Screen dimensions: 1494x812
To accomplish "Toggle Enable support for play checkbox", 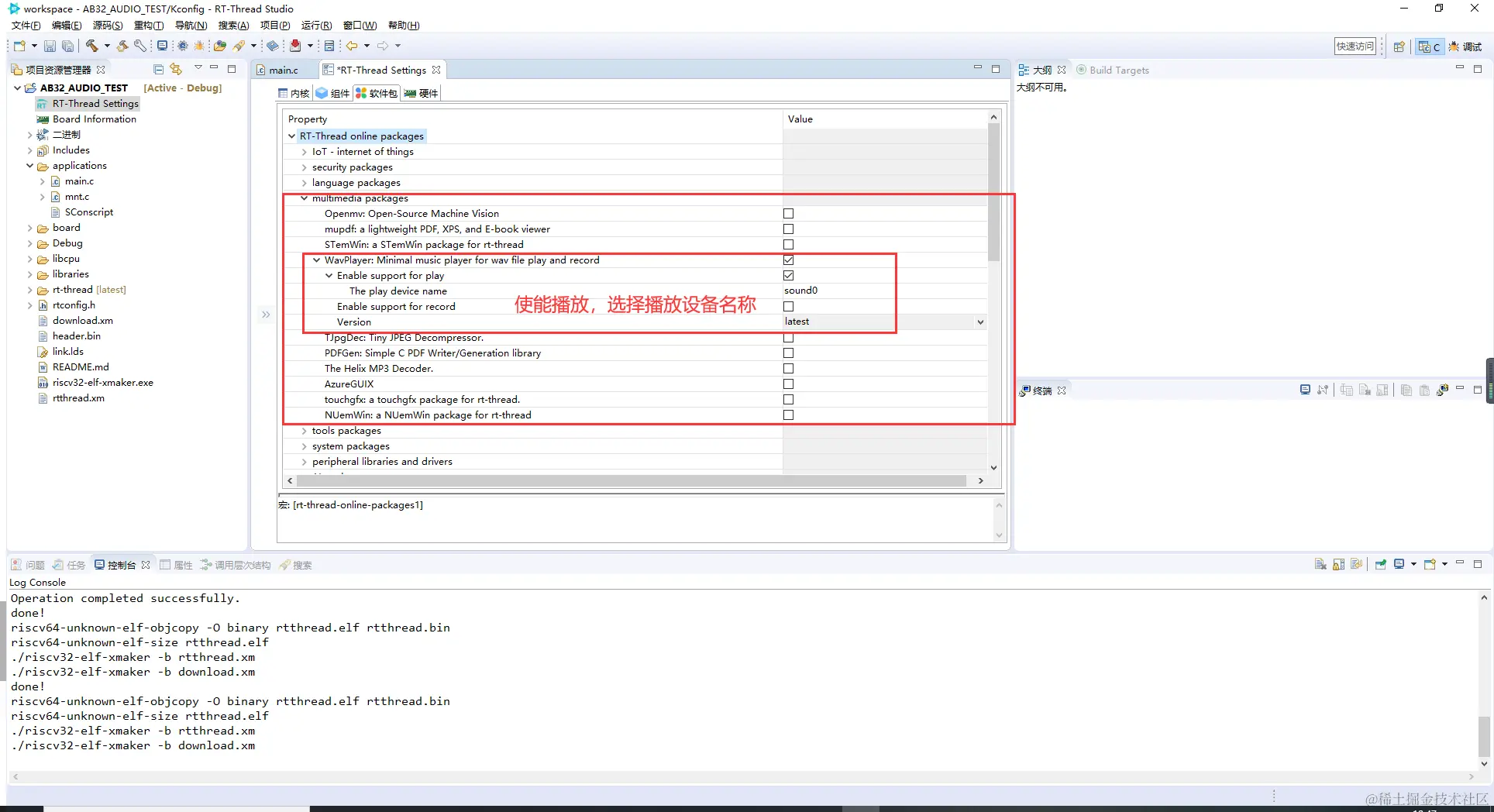I will tap(788, 275).
